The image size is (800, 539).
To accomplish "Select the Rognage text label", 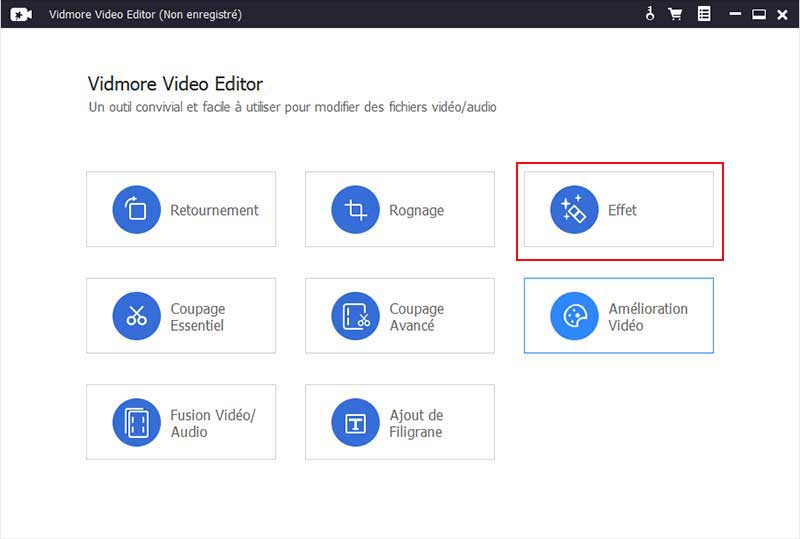I will (x=416, y=210).
